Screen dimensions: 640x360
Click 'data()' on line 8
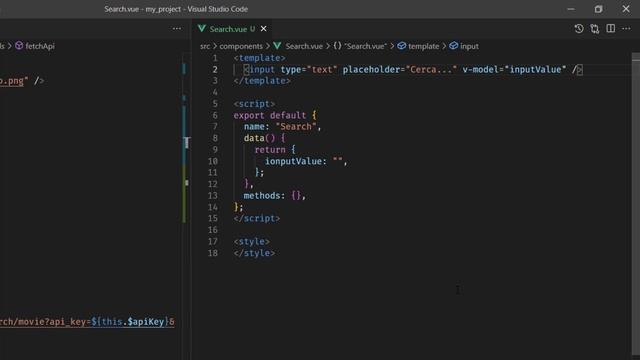pyautogui.click(x=259, y=138)
